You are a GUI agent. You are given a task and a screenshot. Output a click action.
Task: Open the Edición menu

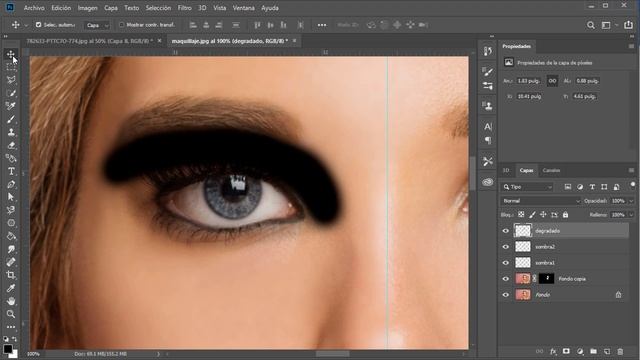[61, 8]
